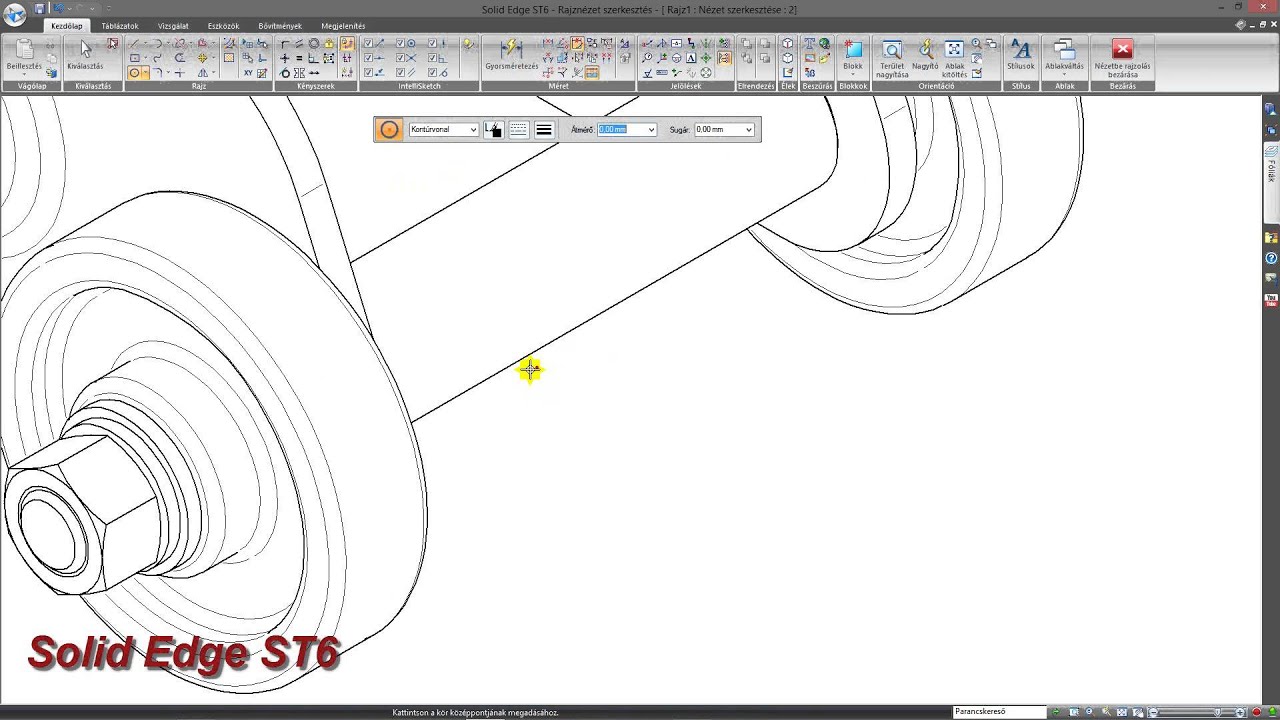This screenshot has height=720, width=1280.
Task: Open the Átmérő diameter value dropdown
Action: [x=651, y=130]
